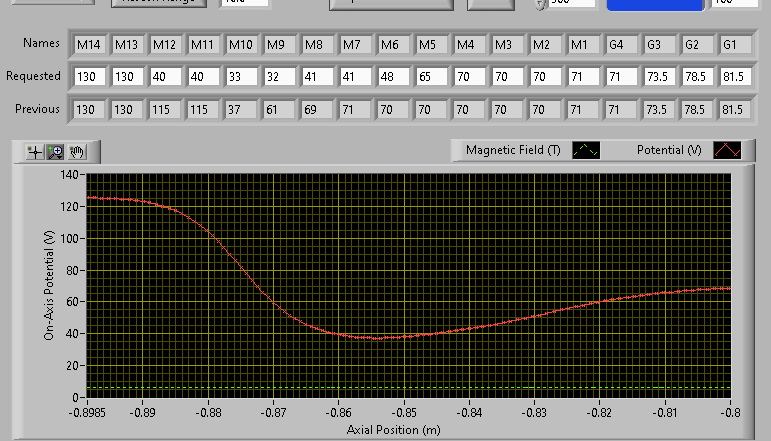The image size is (771, 441).
Task: Click Previous value 115 under M12
Action: (x=166, y=109)
